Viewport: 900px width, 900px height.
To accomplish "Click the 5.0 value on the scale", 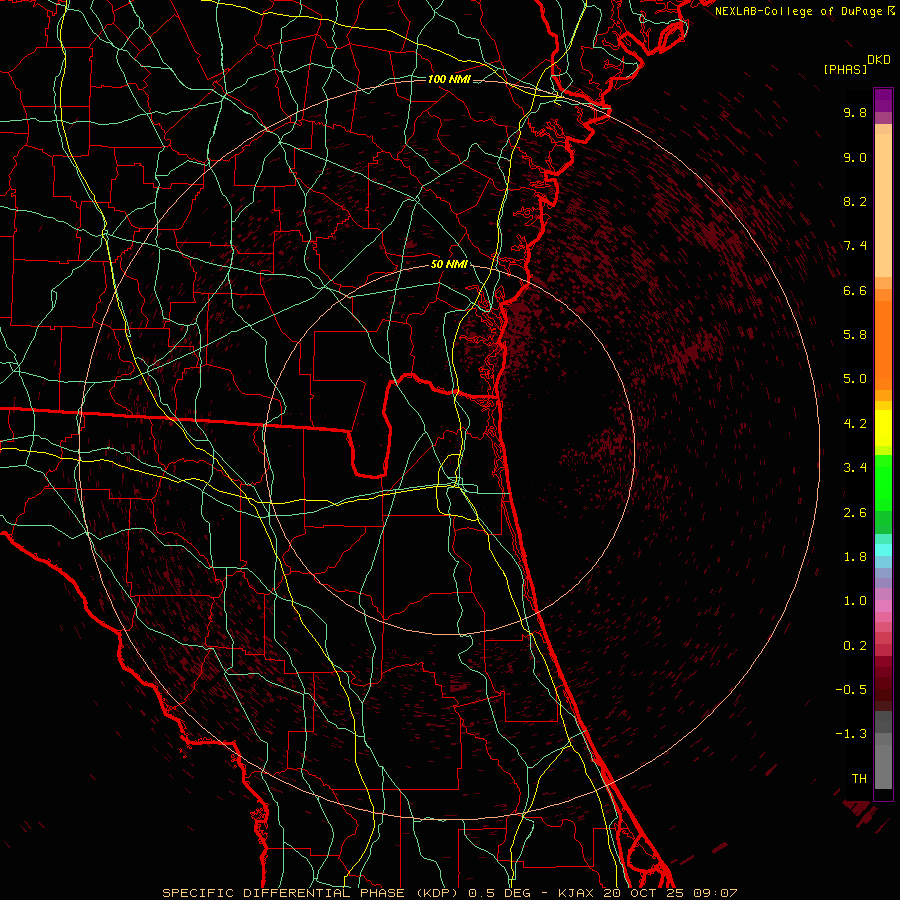I will (855, 379).
